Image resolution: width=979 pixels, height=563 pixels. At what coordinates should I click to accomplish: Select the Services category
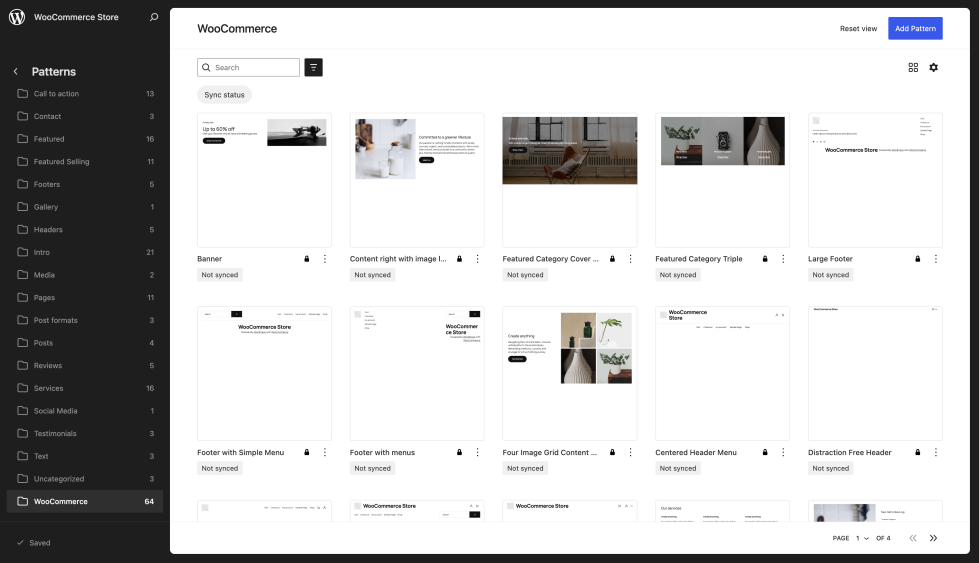coord(85,388)
